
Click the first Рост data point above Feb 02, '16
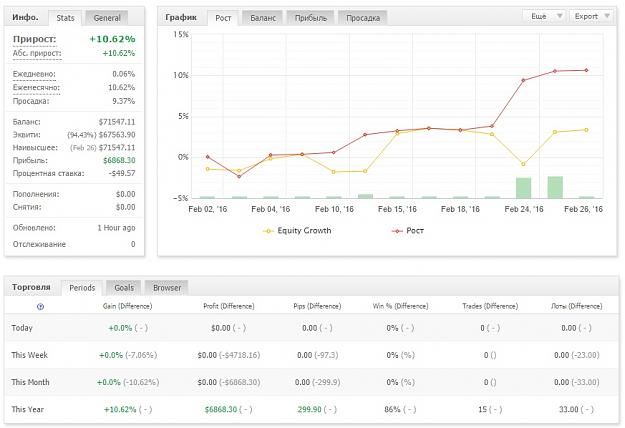208,157
